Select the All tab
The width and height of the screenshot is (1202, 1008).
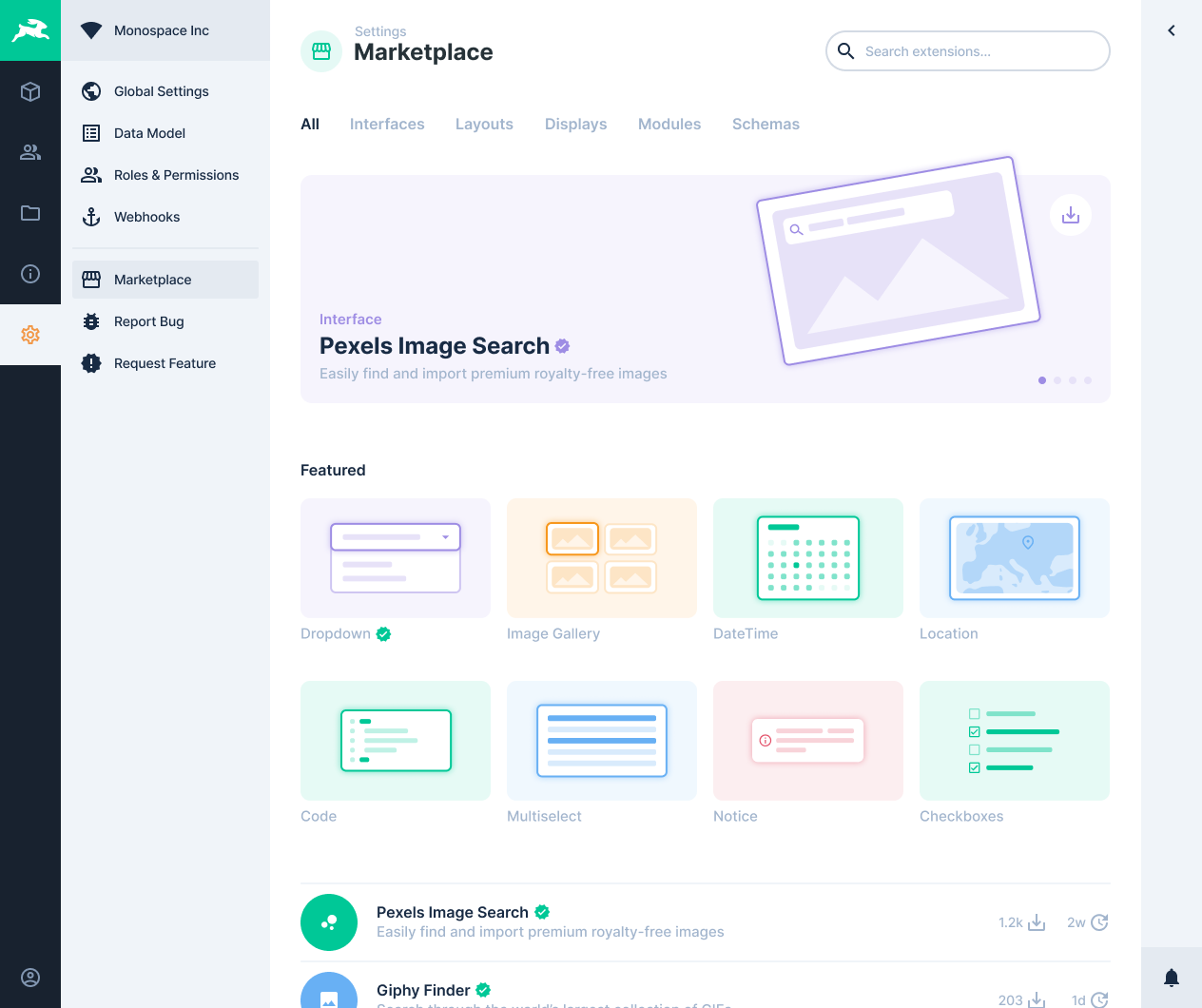(x=310, y=124)
